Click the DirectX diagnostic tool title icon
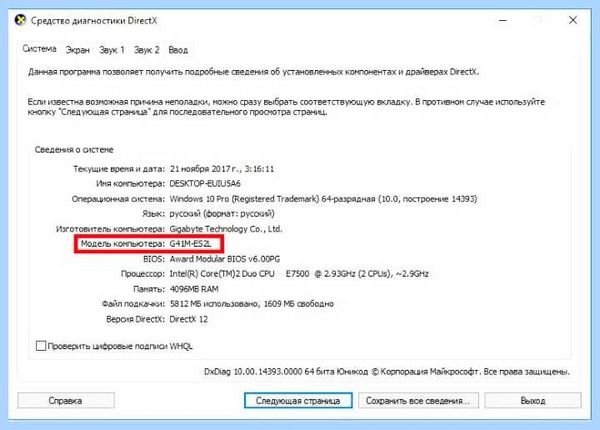The height and width of the screenshot is (430, 600). click(20, 20)
